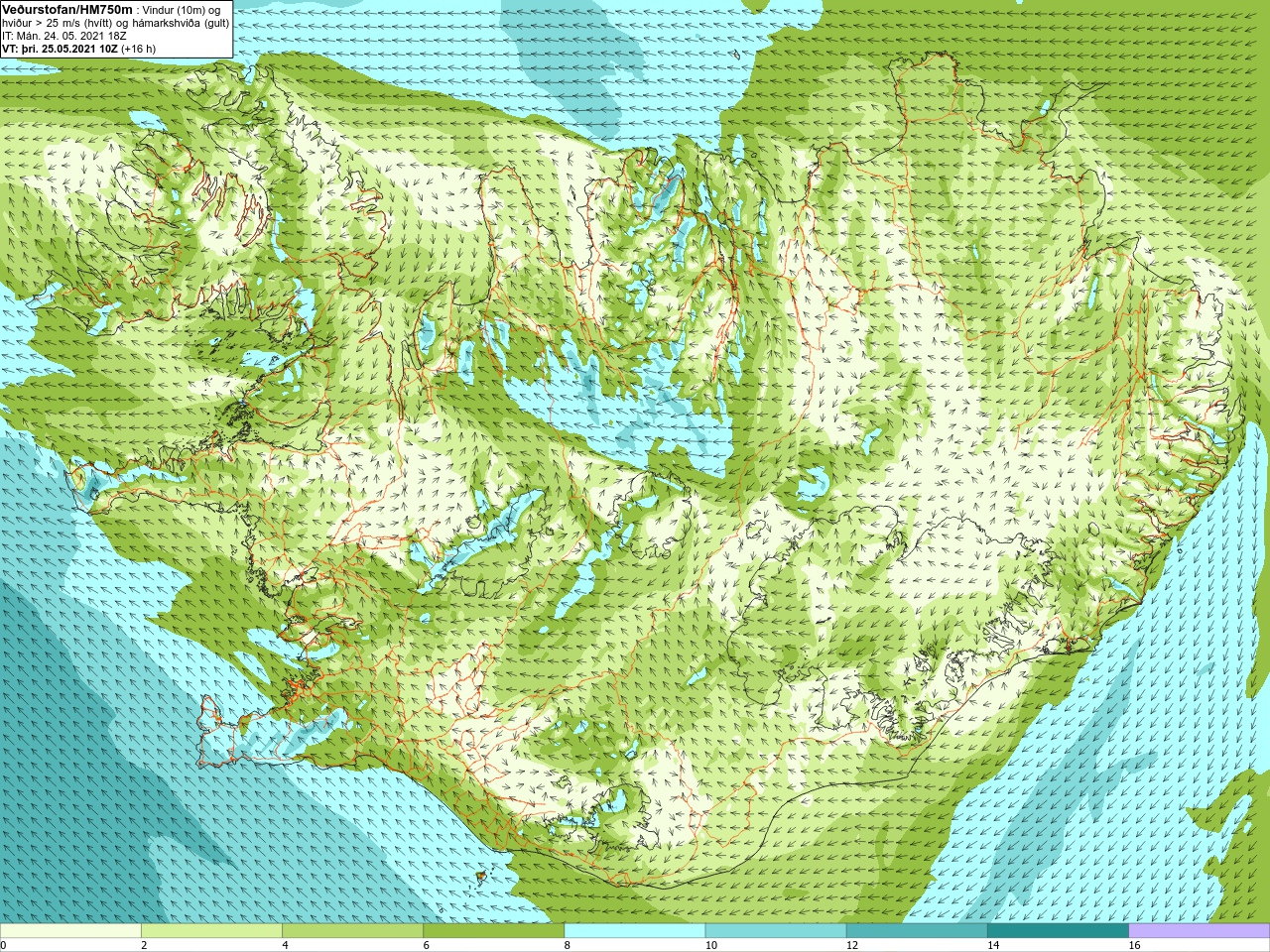Click the pale yellow 0–2 legend swatch
Viewport: 1270px width, 952px height.
pos(70,931)
